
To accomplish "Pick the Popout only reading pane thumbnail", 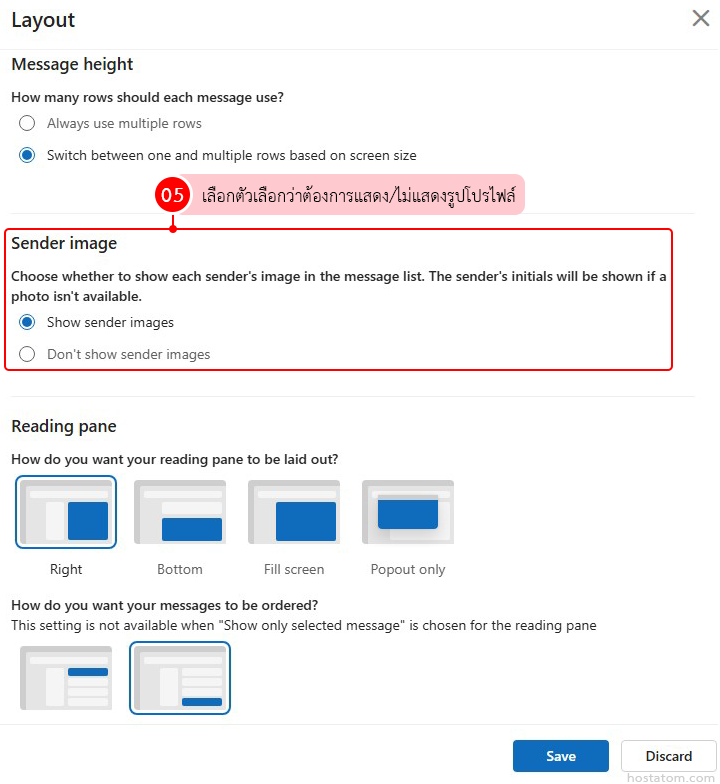I will pos(408,512).
